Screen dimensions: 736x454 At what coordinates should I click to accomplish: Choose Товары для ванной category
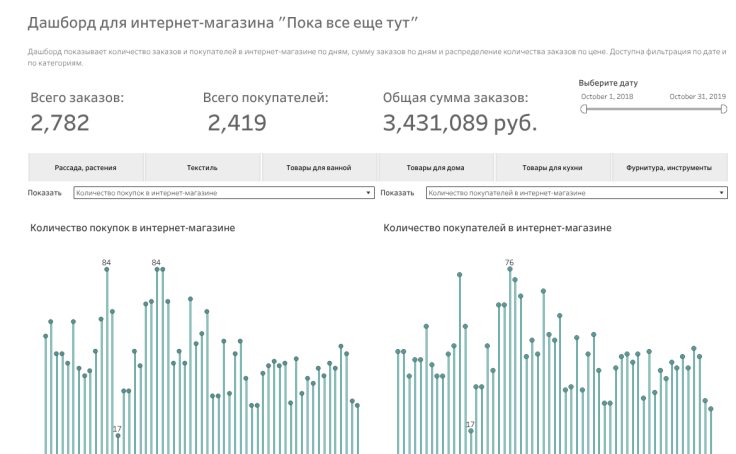point(319,168)
